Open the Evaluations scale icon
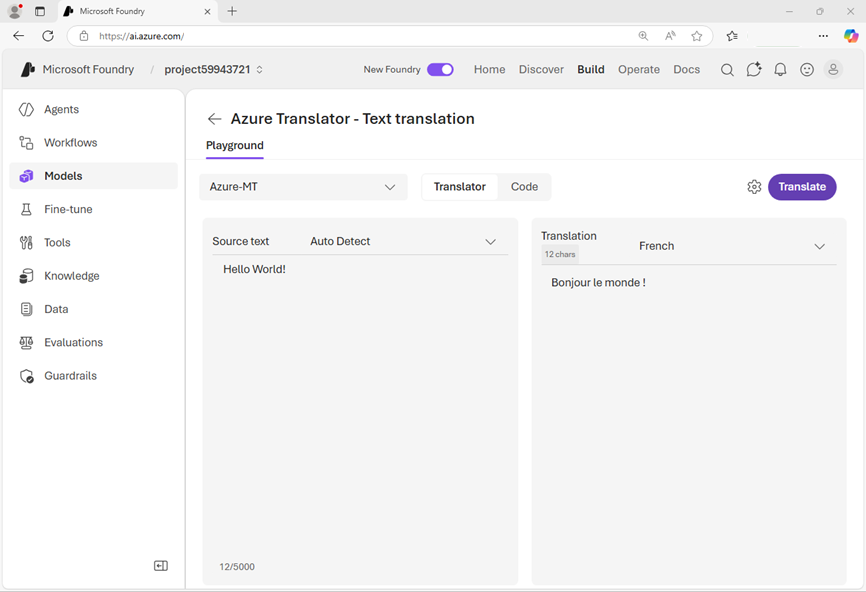This screenshot has height=592, width=866. [26, 342]
